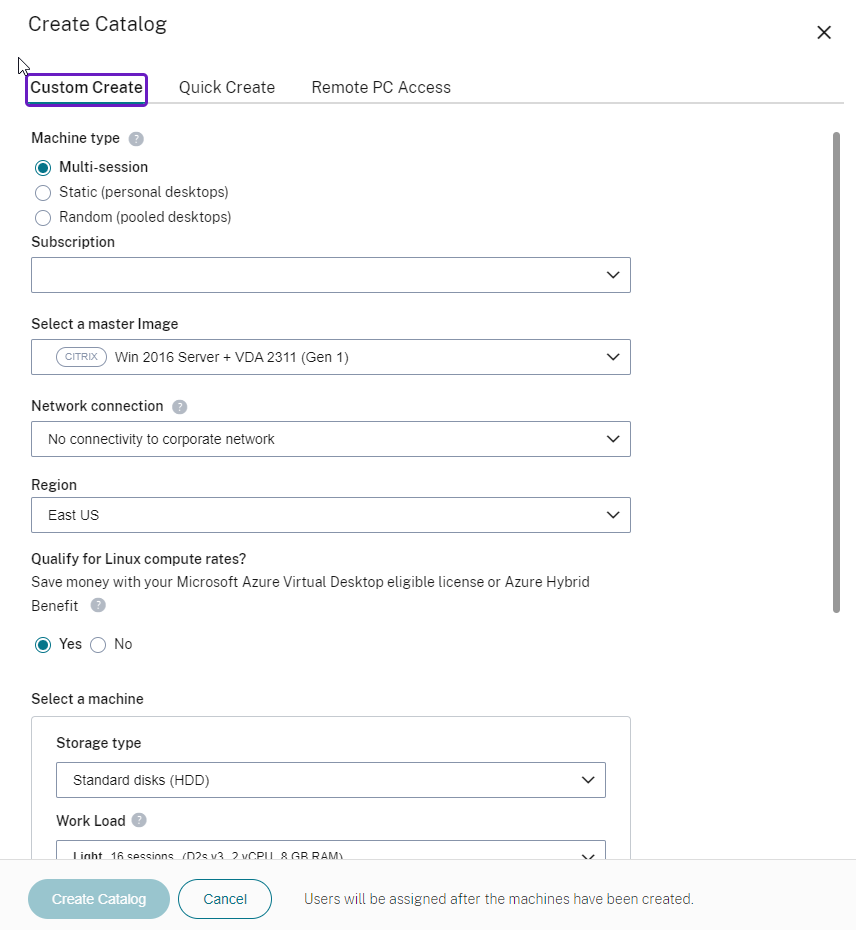Image resolution: width=856 pixels, height=930 pixels.
Task: Click the help icon next to Machine type
Action: [137, 139]
